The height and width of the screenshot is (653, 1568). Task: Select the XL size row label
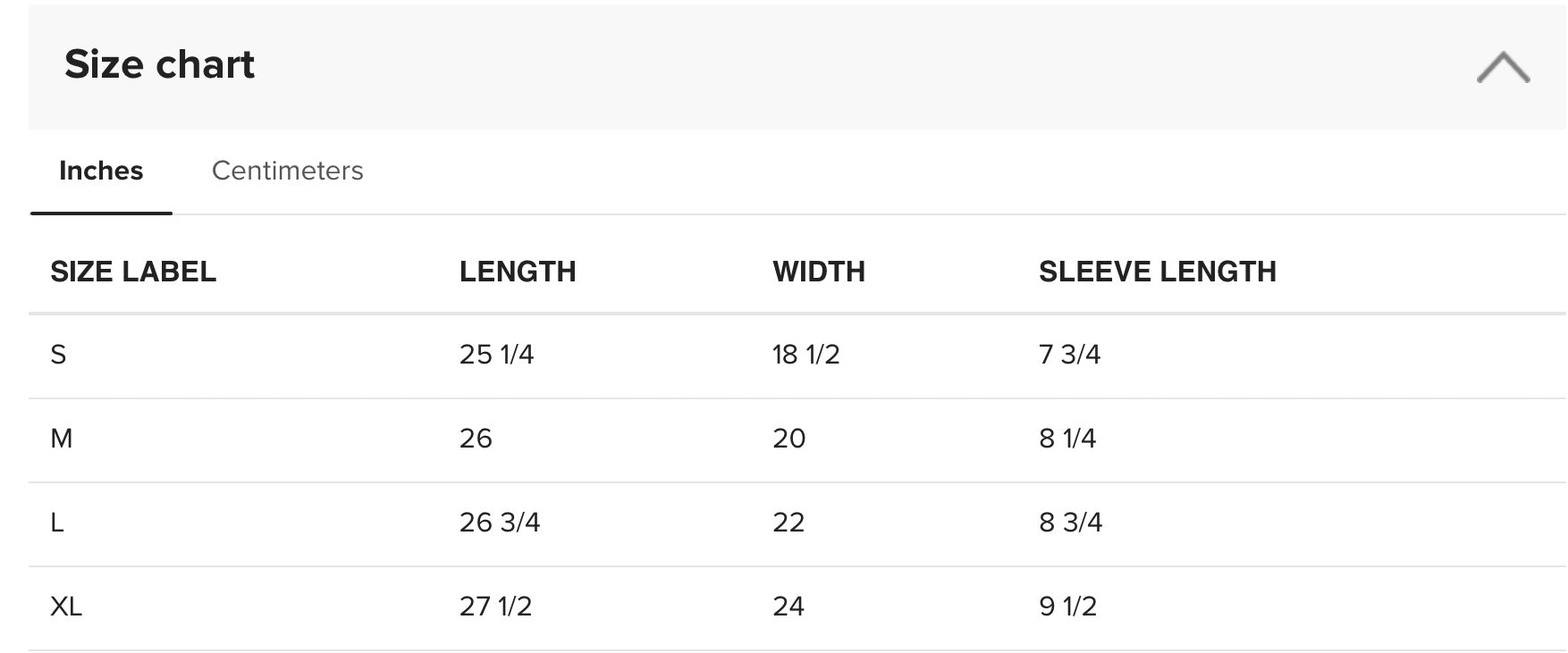coord(66,607)
